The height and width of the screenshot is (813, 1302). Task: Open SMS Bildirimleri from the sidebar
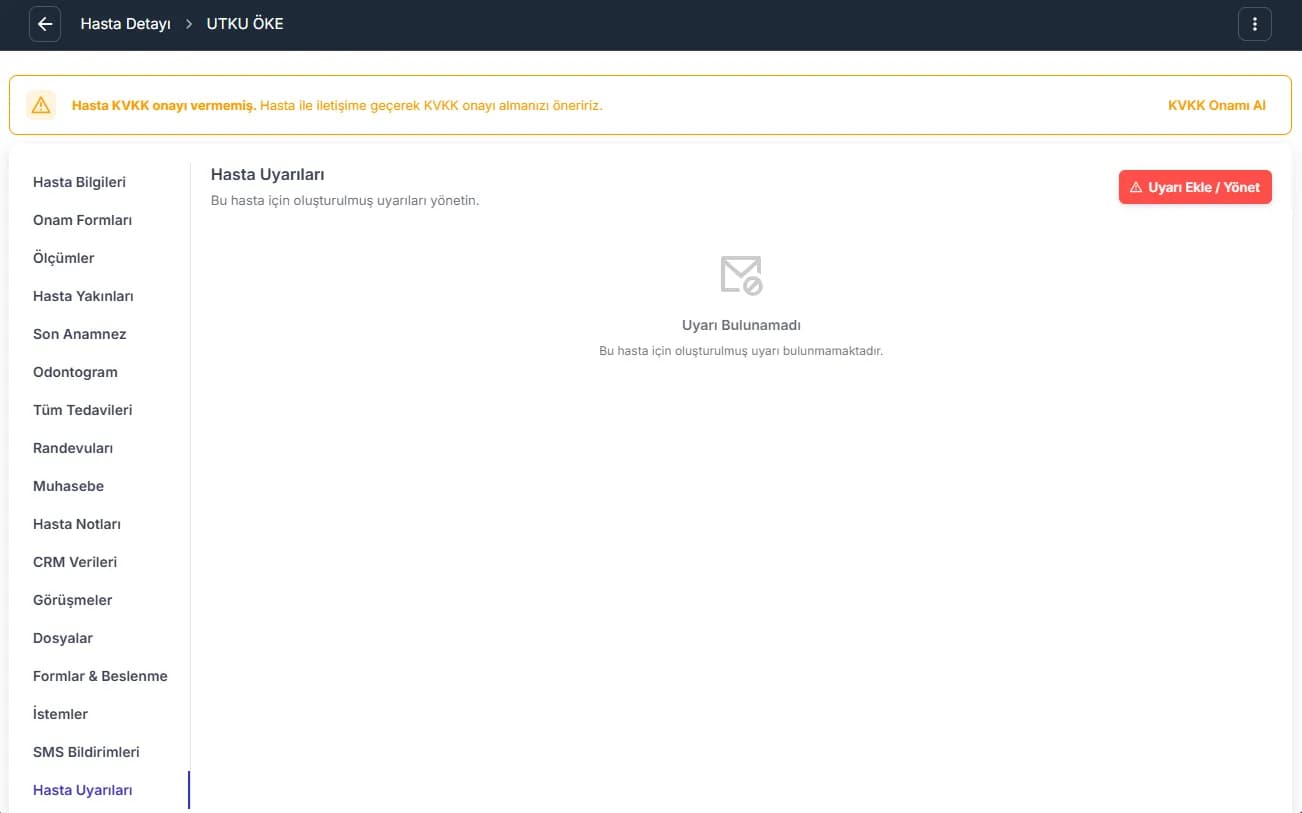pos(86,752)
